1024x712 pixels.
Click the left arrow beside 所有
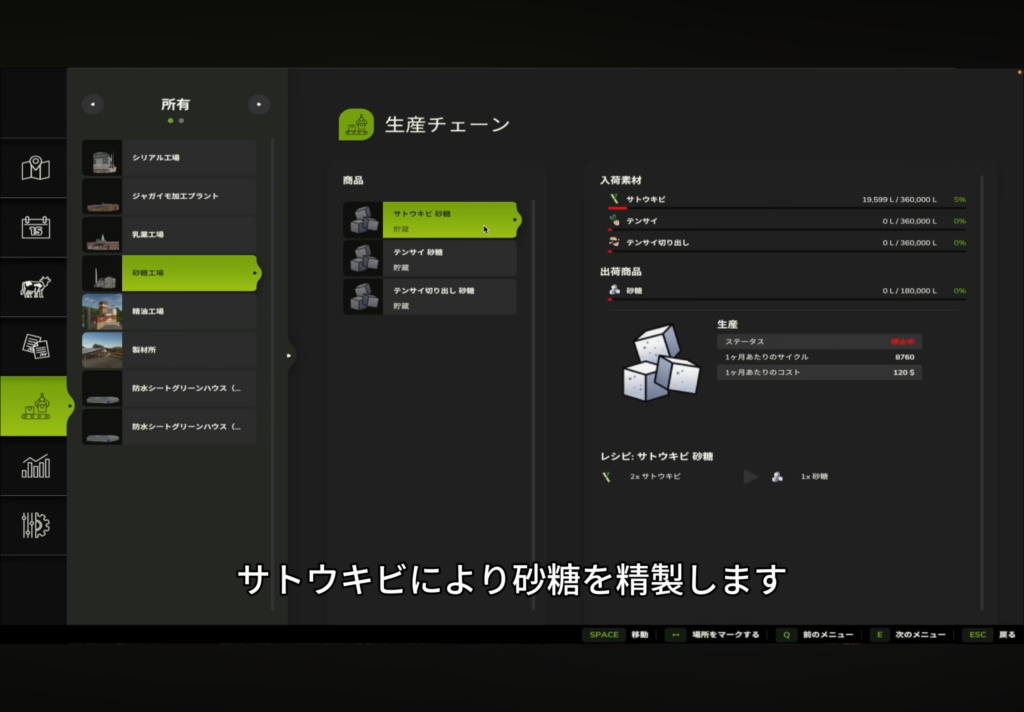(92, 104)
